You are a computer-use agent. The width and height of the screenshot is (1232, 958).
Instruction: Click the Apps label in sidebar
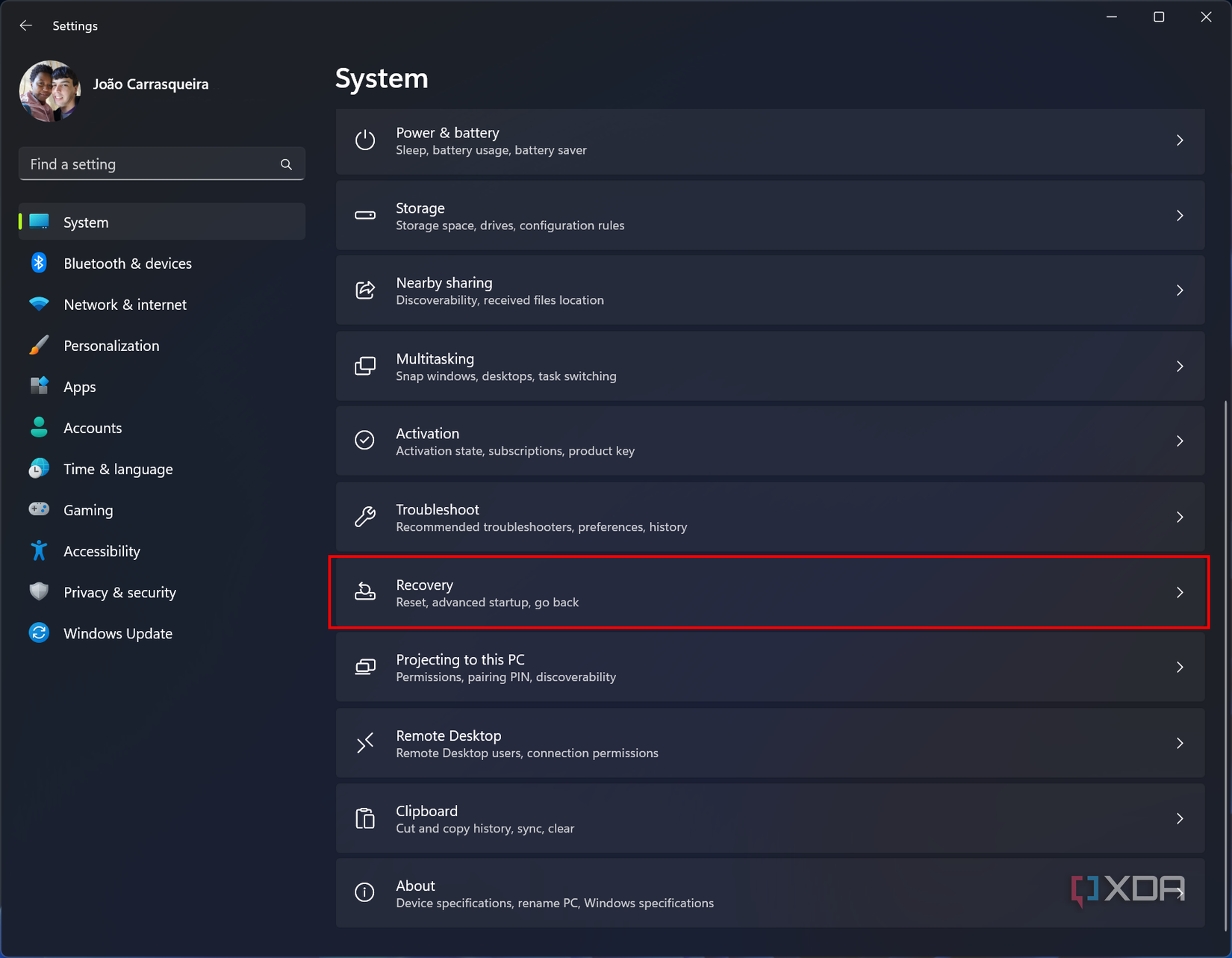tap(80, 387)
